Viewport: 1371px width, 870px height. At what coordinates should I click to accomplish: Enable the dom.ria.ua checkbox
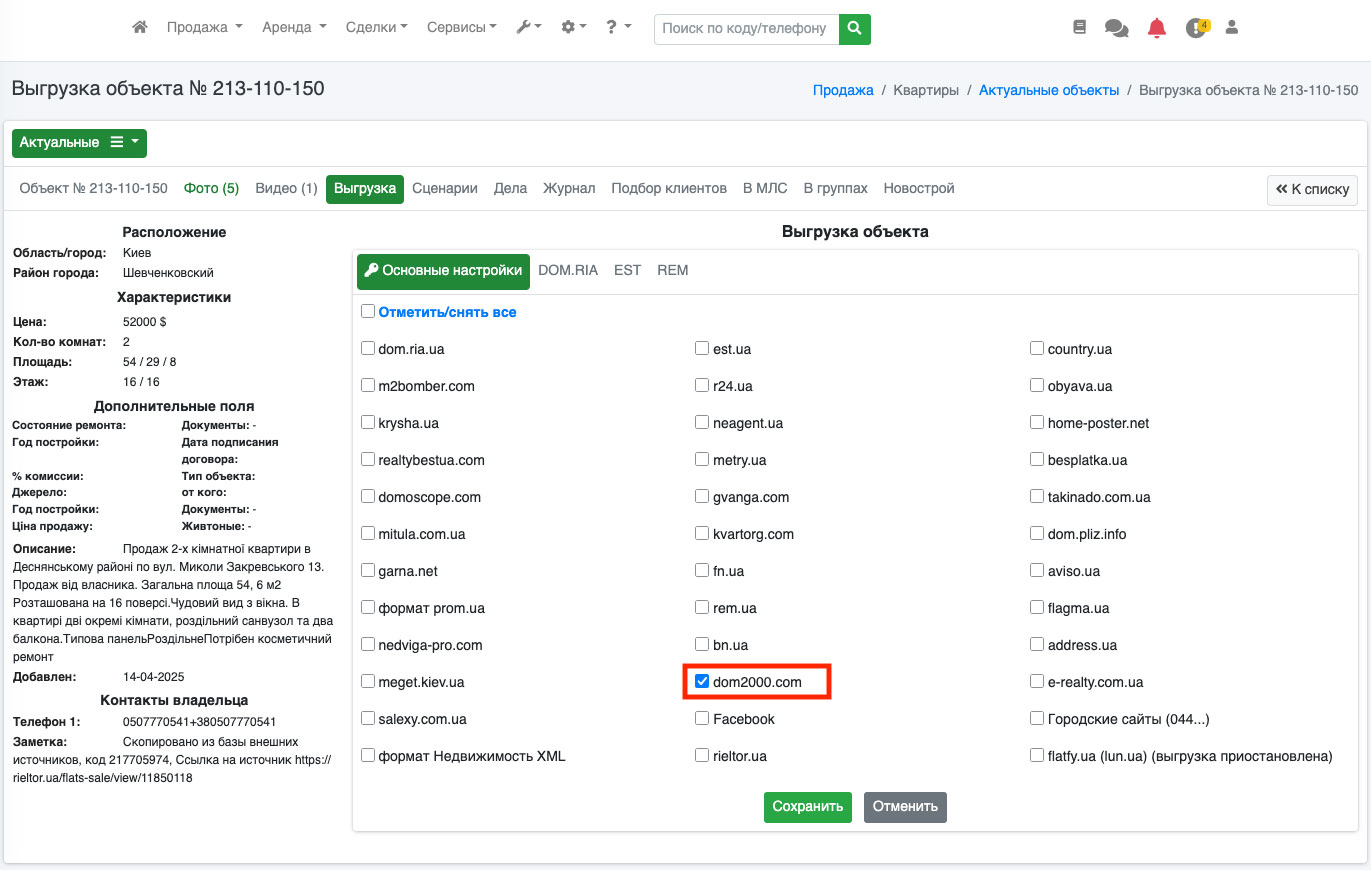pos(368,349)
